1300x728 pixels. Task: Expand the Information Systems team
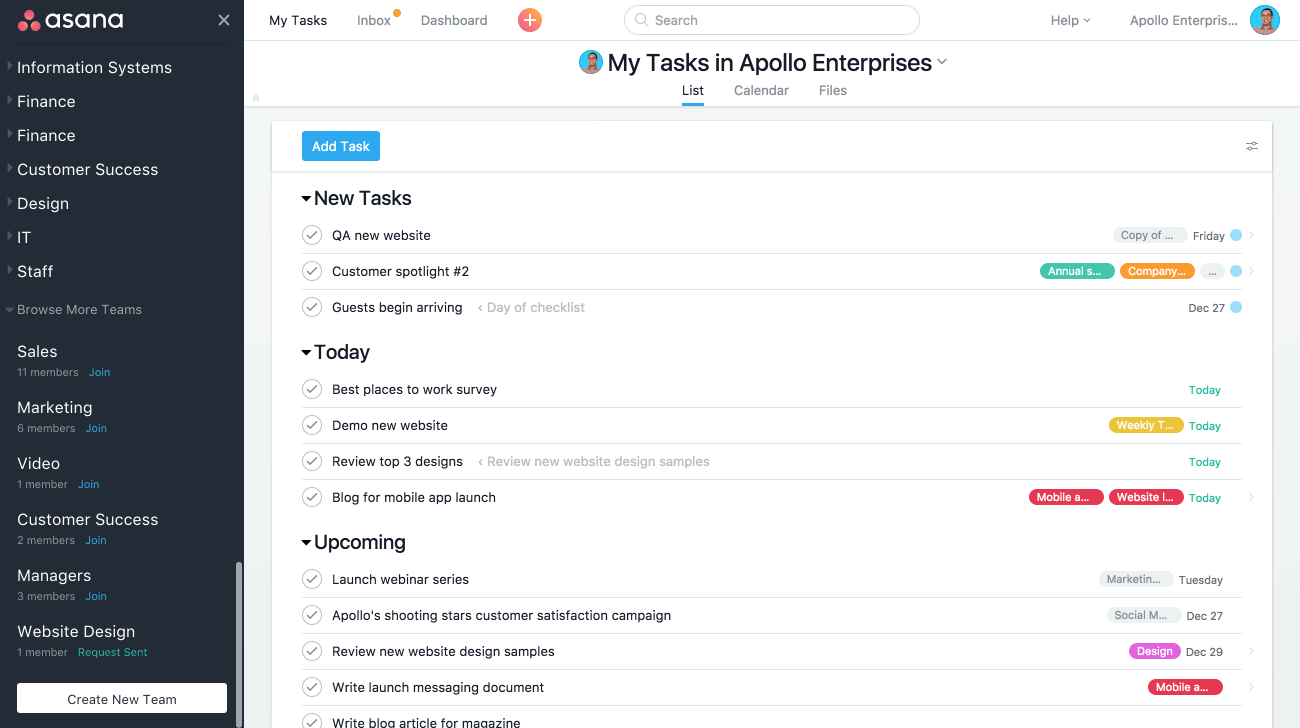[10, 67]
